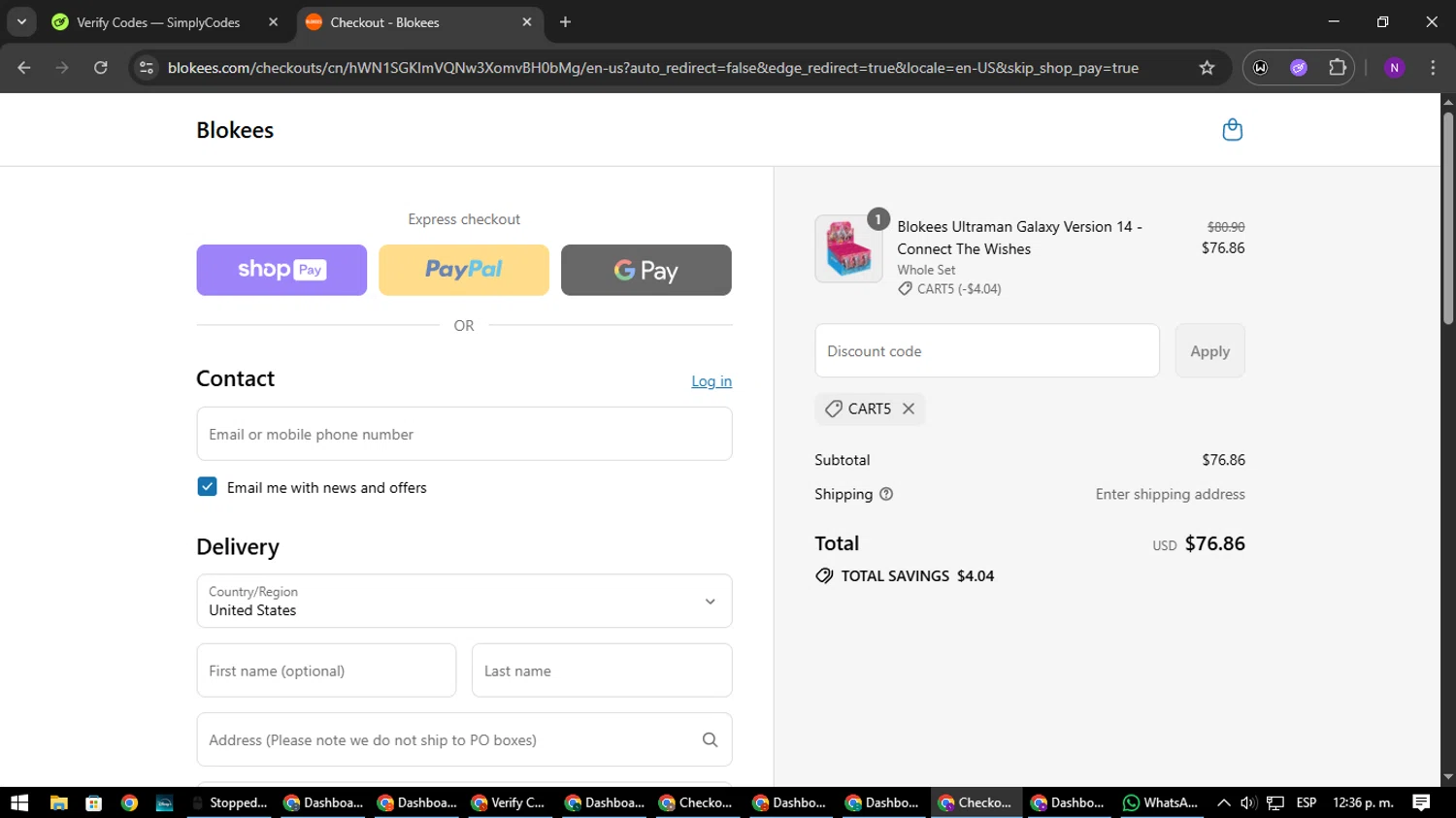Open WhatsApp taskbar window

coord(1161,802)
